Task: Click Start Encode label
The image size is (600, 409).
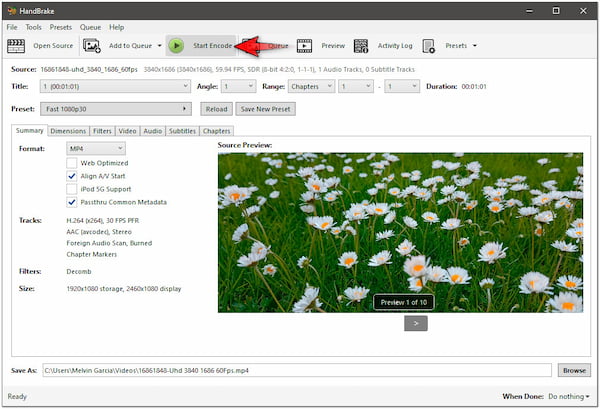Action: pos(212,46)
